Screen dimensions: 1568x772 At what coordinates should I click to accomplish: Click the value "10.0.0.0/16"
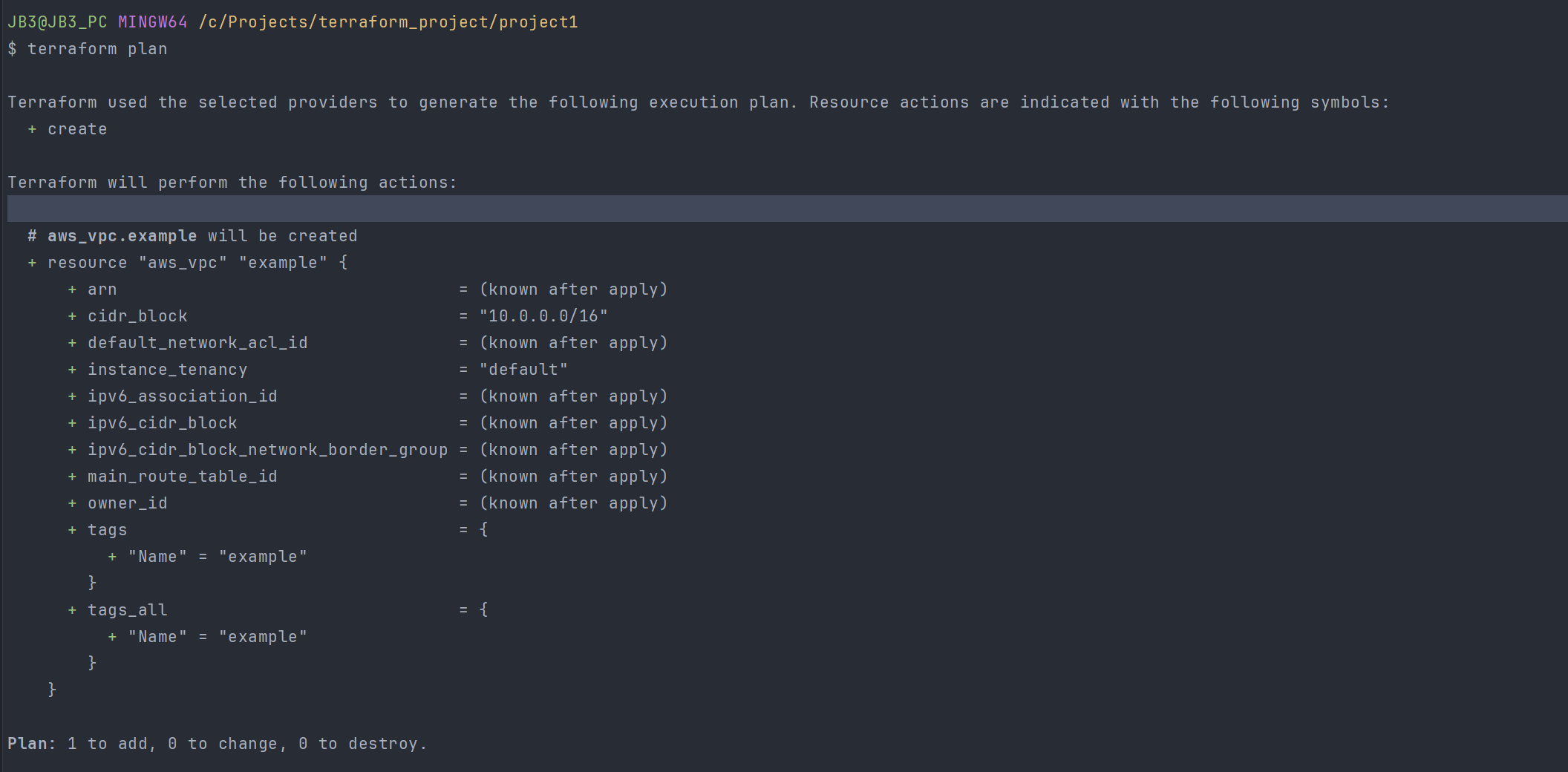tap(543, 316)
